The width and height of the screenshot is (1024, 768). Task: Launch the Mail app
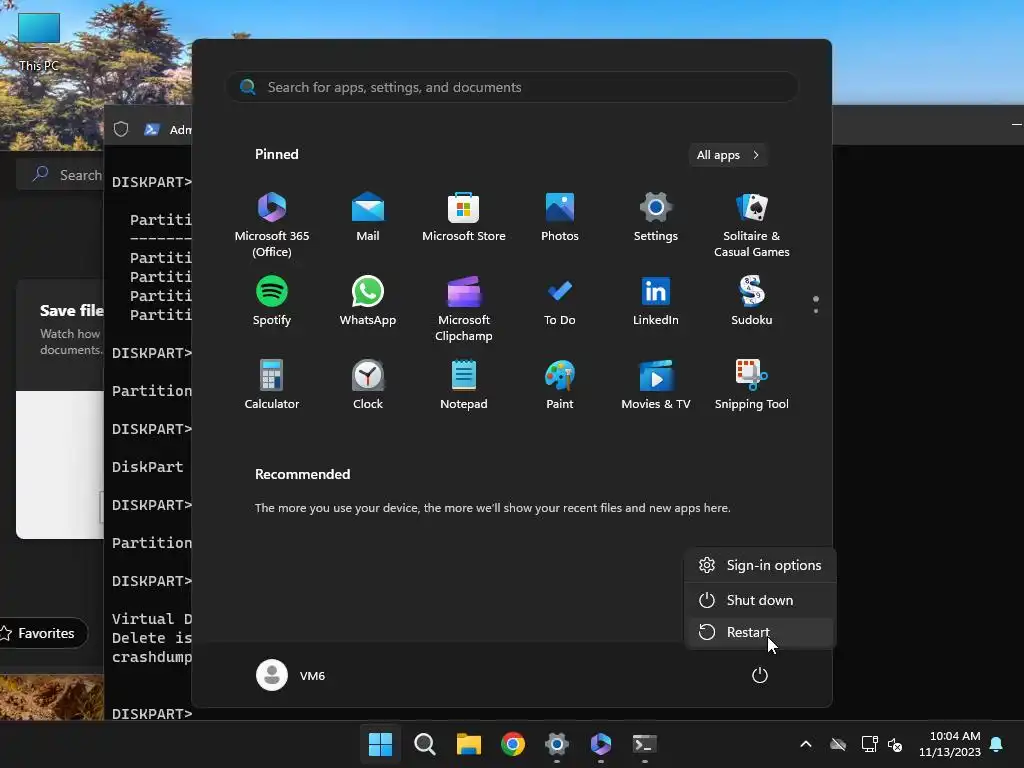(x=368, y=217)
